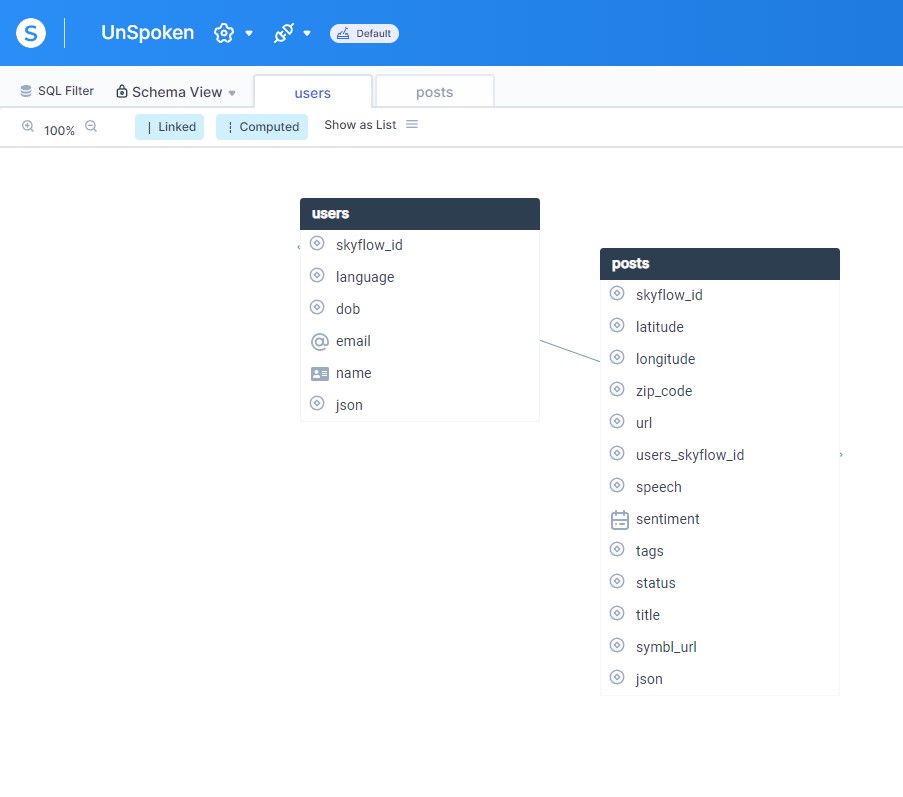
Task: Select the sentiment field label
Action: click(667, 519)
